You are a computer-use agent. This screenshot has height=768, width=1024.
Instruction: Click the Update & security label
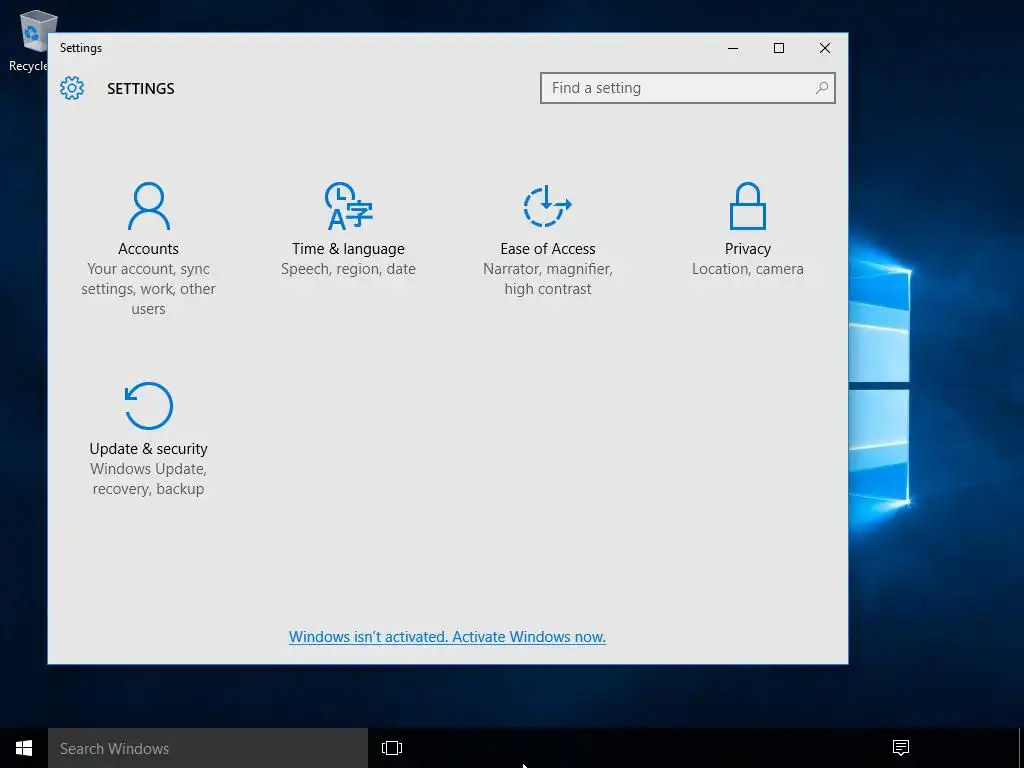click(148, 449)
